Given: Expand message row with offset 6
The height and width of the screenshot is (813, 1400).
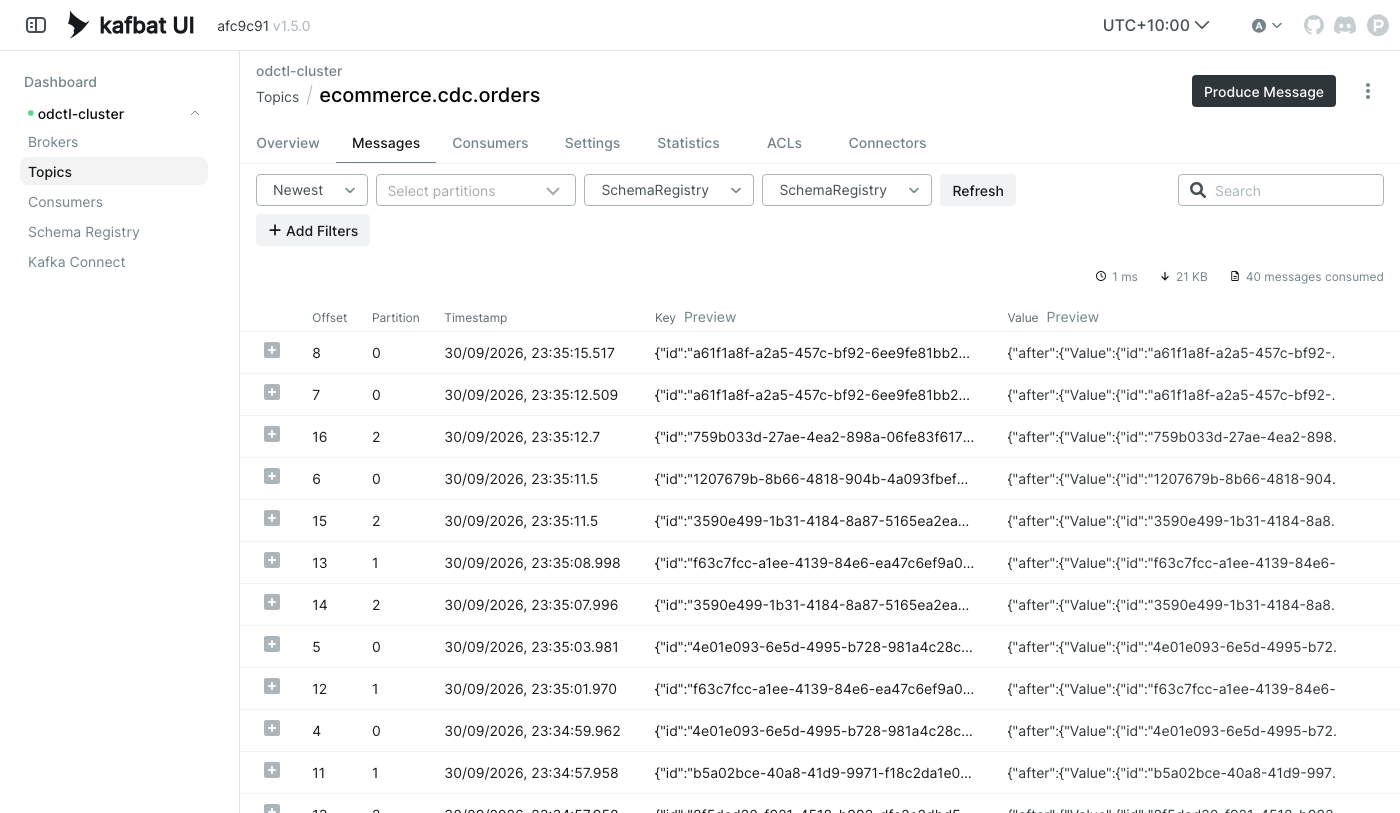Looking at the screenshot, I should (272, 476).
